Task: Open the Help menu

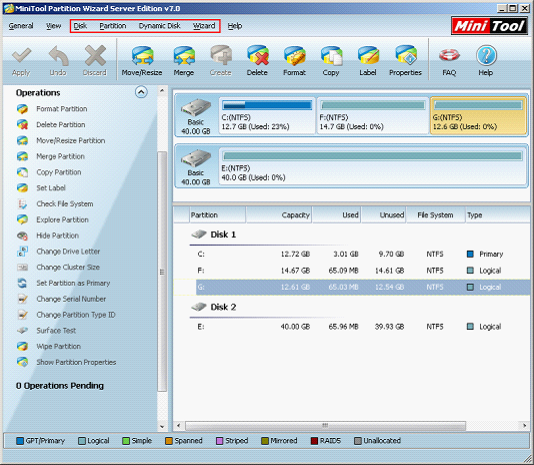Action: click(235, 26)
